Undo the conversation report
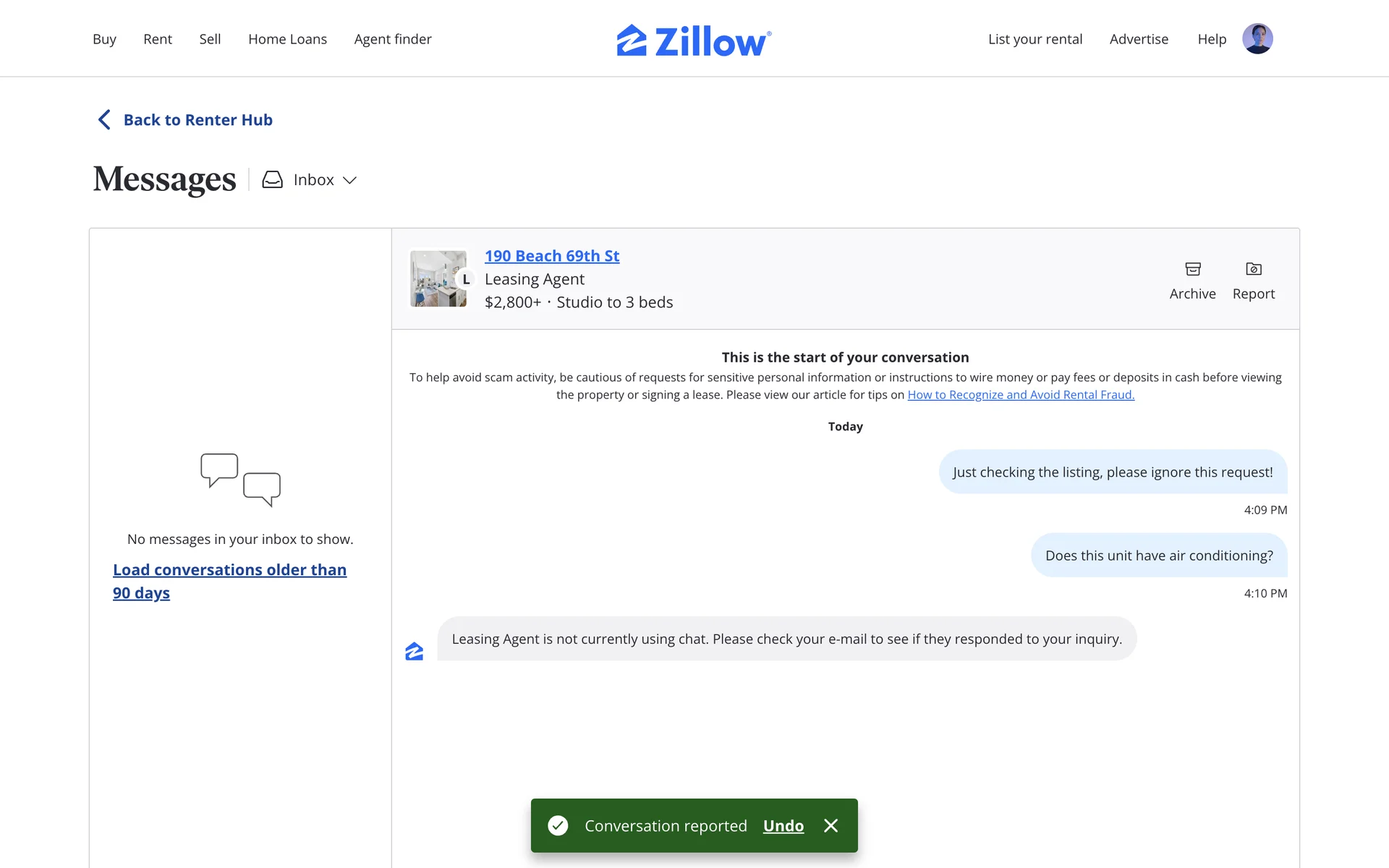Screen dimensions: 1389x868 783,825
